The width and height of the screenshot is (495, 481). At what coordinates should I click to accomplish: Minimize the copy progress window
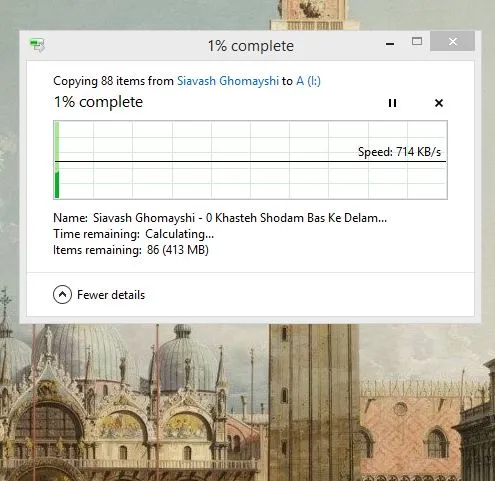click(390, 43)
